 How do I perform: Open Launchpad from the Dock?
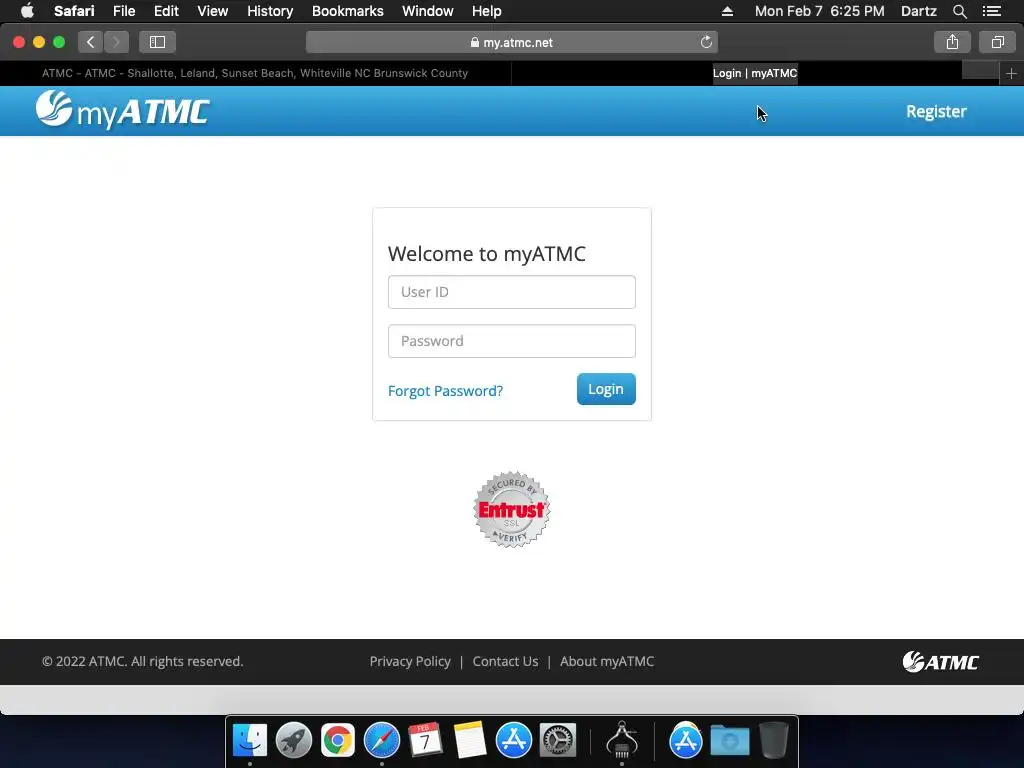[x=294, y=740]
